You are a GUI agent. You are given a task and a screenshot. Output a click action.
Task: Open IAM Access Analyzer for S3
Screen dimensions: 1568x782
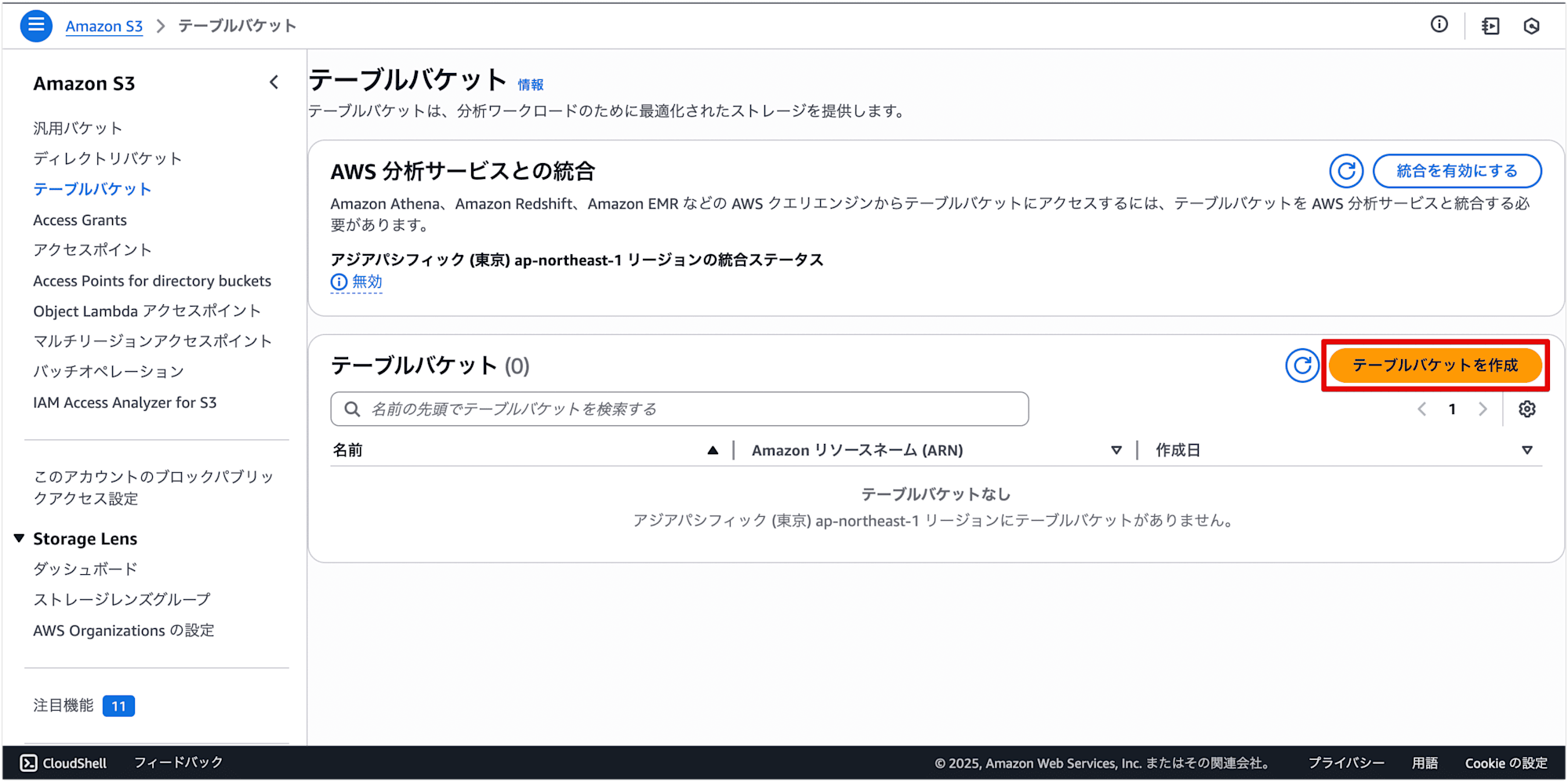(x=125, y=402)
